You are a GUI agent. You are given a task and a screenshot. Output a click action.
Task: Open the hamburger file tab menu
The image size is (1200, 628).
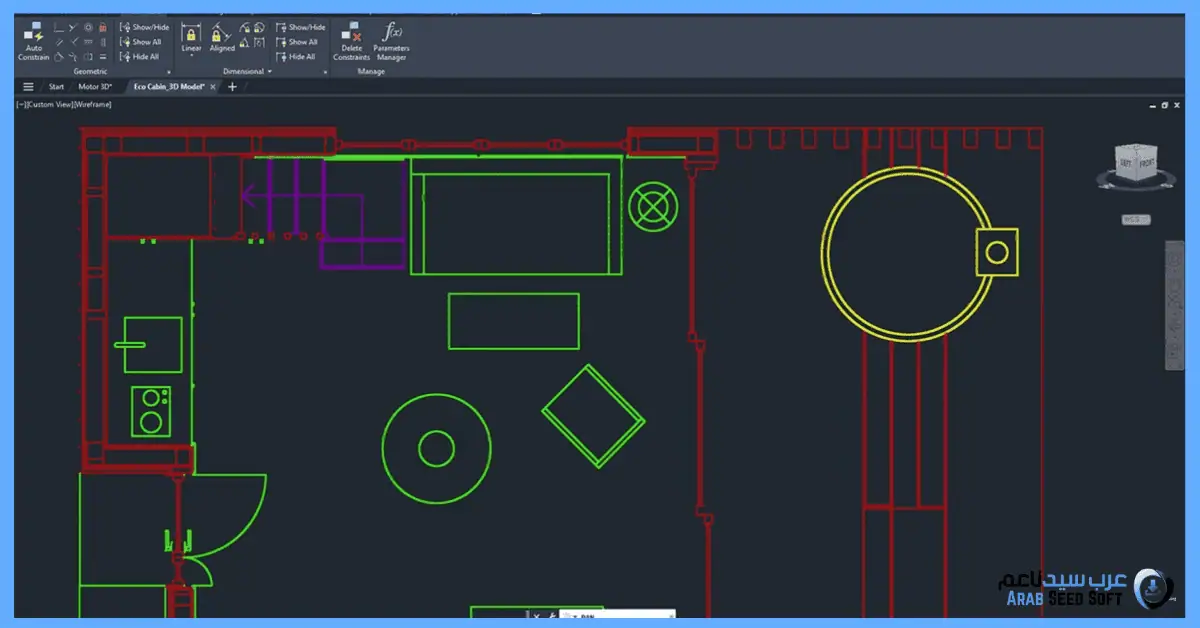(28, 87)
